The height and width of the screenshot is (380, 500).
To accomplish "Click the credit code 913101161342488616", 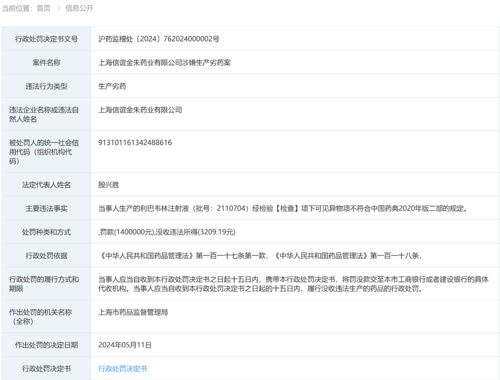I will pyautogui.click(x=135, y=142).
